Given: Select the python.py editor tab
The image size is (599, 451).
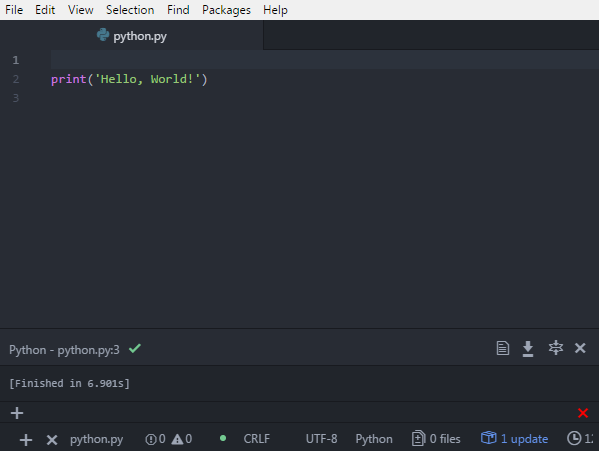Looking at the screenshot, I should tap(131, 36).
